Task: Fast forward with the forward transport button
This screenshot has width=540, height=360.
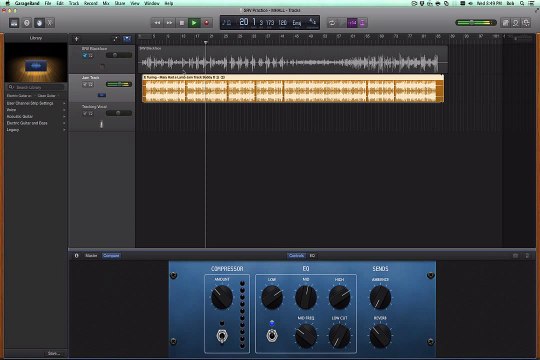Action: click(169, 23)
